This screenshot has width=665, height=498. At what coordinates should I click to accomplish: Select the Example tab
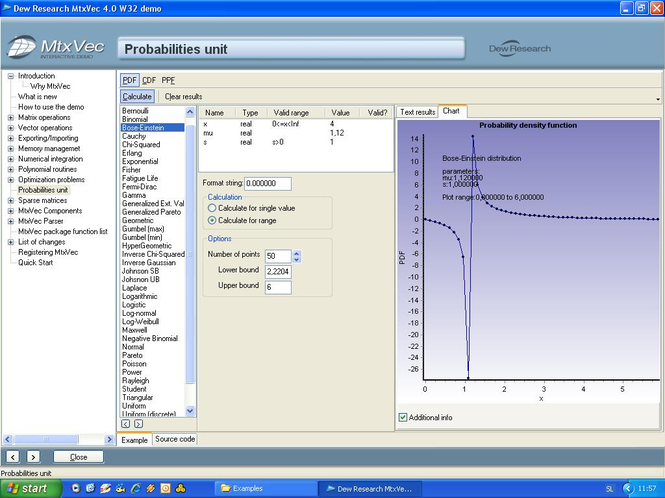pos(134,440)
